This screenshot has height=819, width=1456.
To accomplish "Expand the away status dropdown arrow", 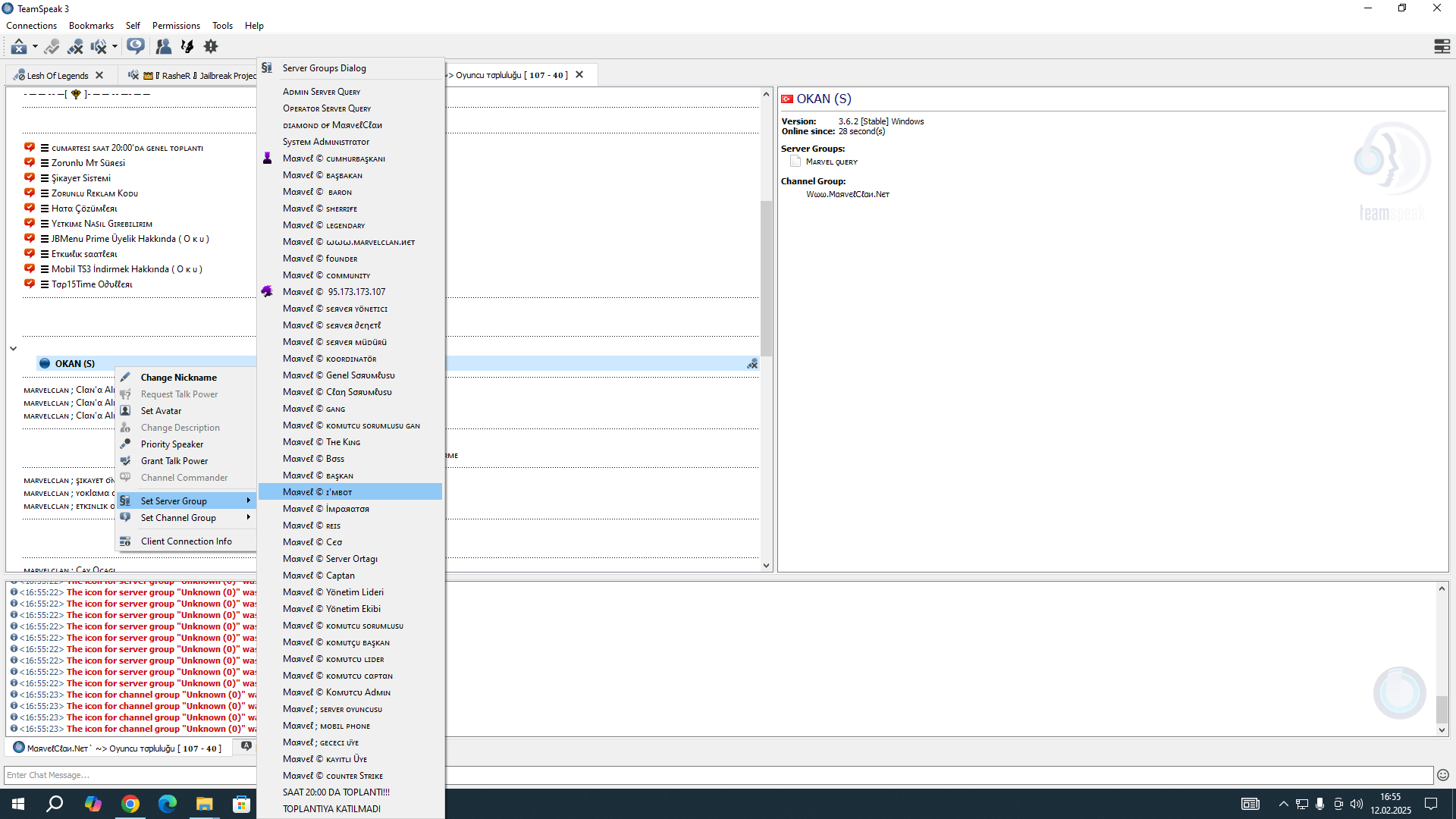I will (x=35, y=47).
